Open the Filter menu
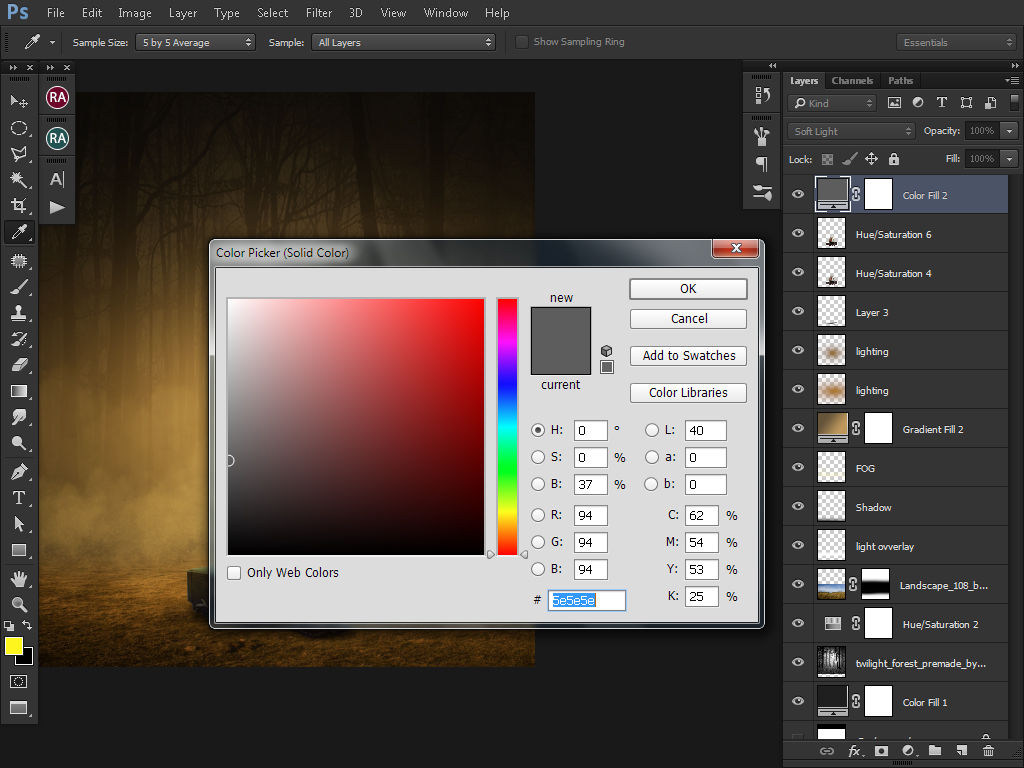Viewport: 1024px width, 768px height. click(x=319, y=13)
